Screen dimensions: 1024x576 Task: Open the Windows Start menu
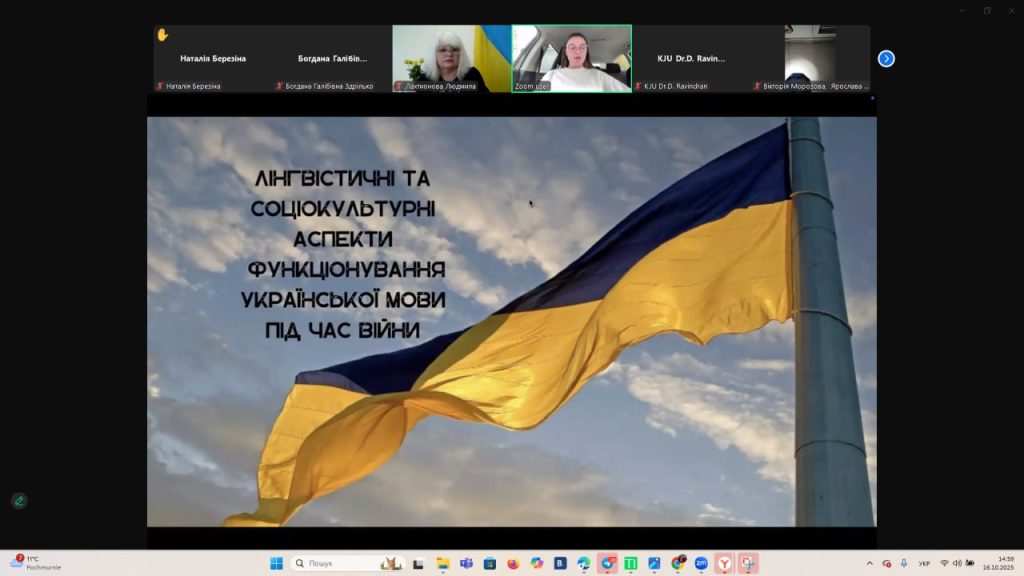coord(276,563)
